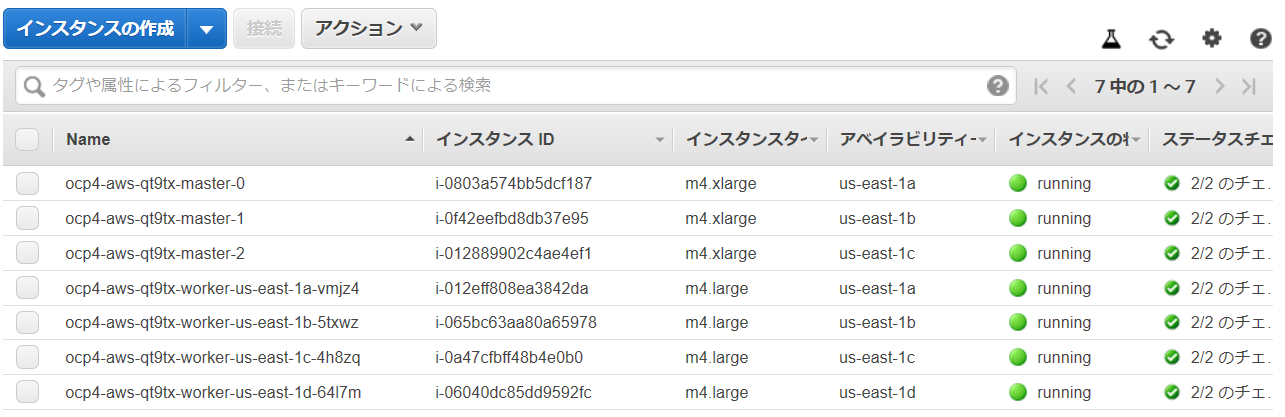This screenshot has height=417, width=1285.
Task: Click the 接続 button
Action: 264,29
